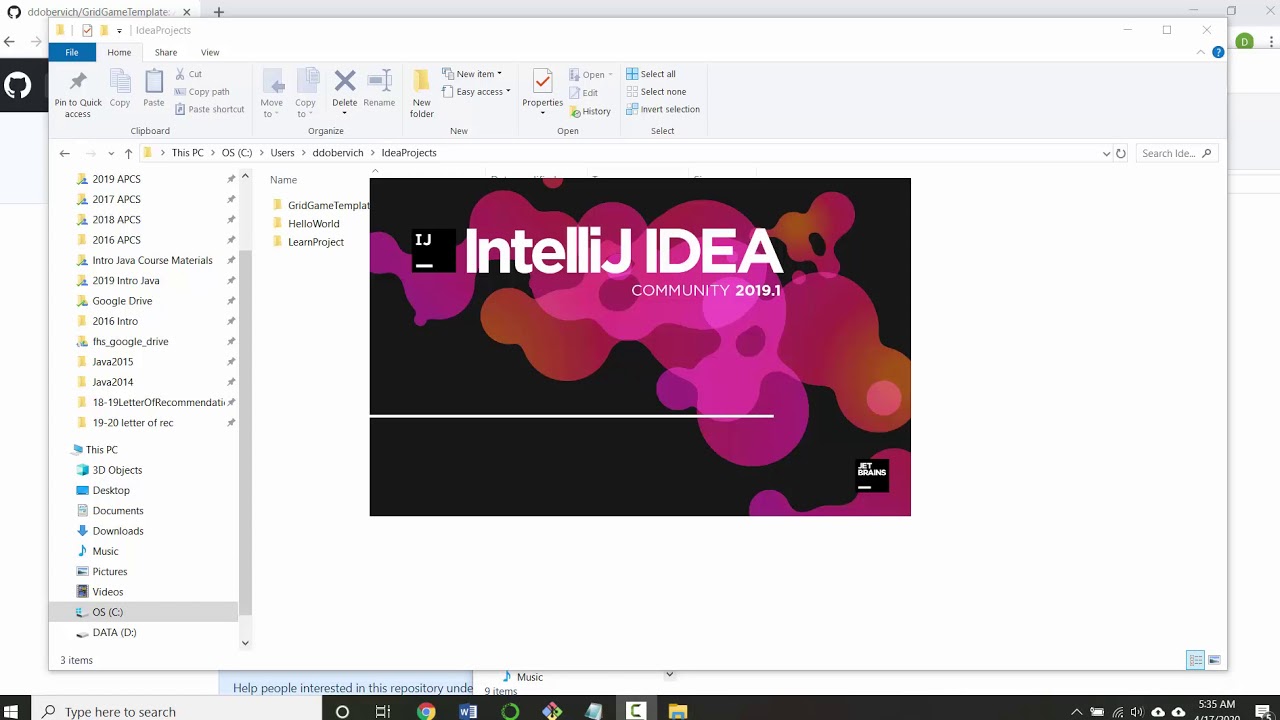Open Task View on taskbar
The image size is (1280, 720).
383,711
